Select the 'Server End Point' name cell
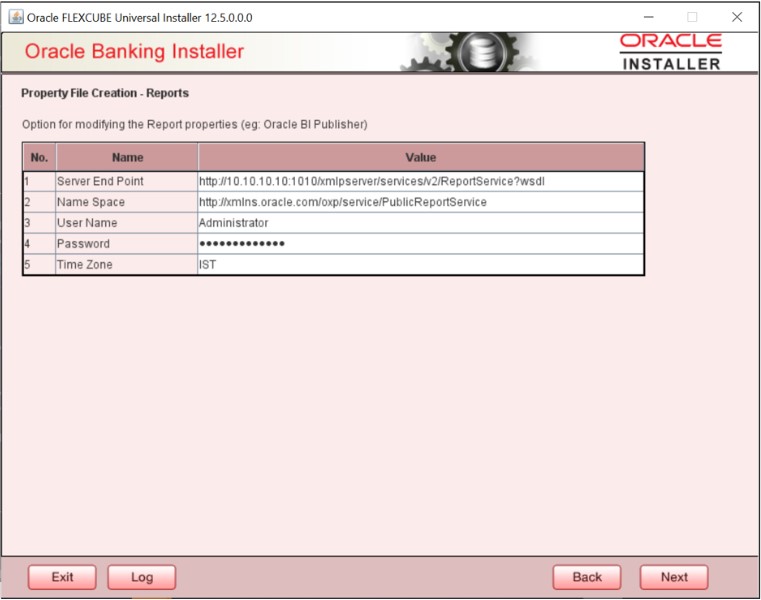The image size is (761, 600). (127, 182)
